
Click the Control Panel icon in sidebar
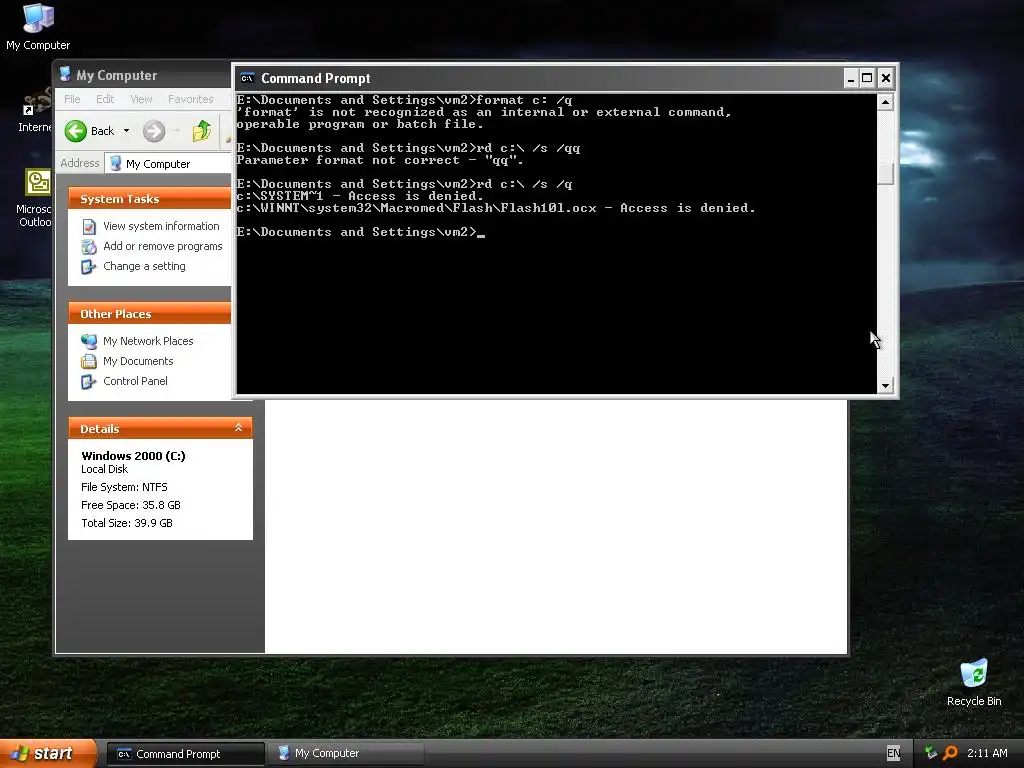coord(89,382)
